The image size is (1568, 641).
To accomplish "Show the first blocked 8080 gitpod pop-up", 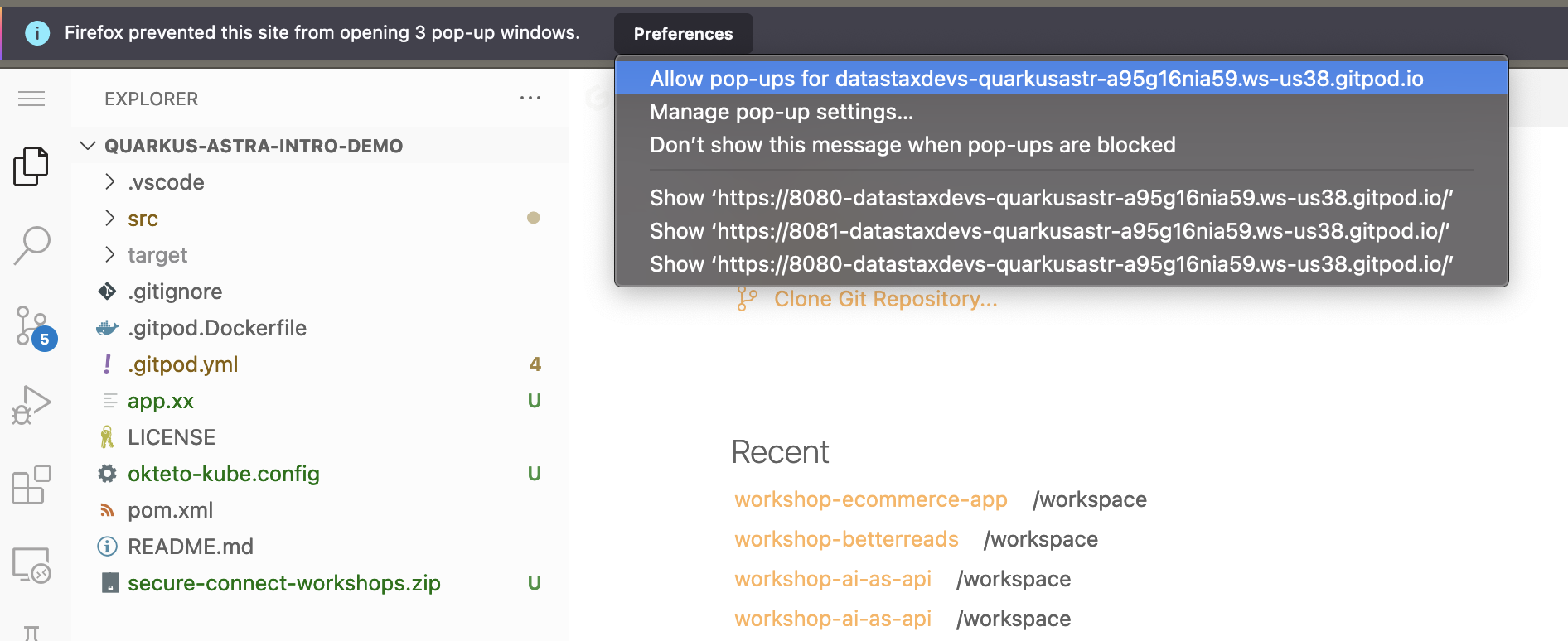I will [x=1061, y=197].
